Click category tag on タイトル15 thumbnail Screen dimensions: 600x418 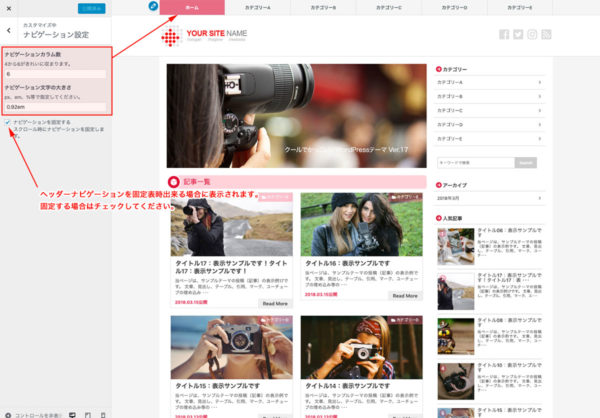276,320
